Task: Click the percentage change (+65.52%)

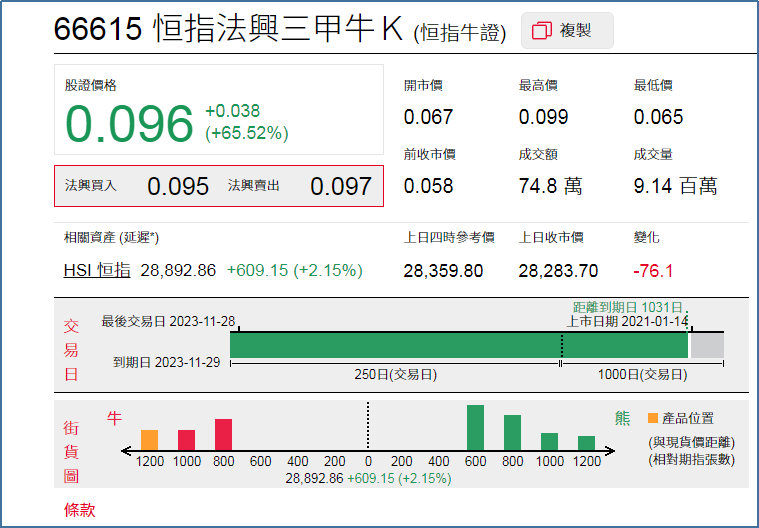Action: pyautogui.click(x=247, y=133)
